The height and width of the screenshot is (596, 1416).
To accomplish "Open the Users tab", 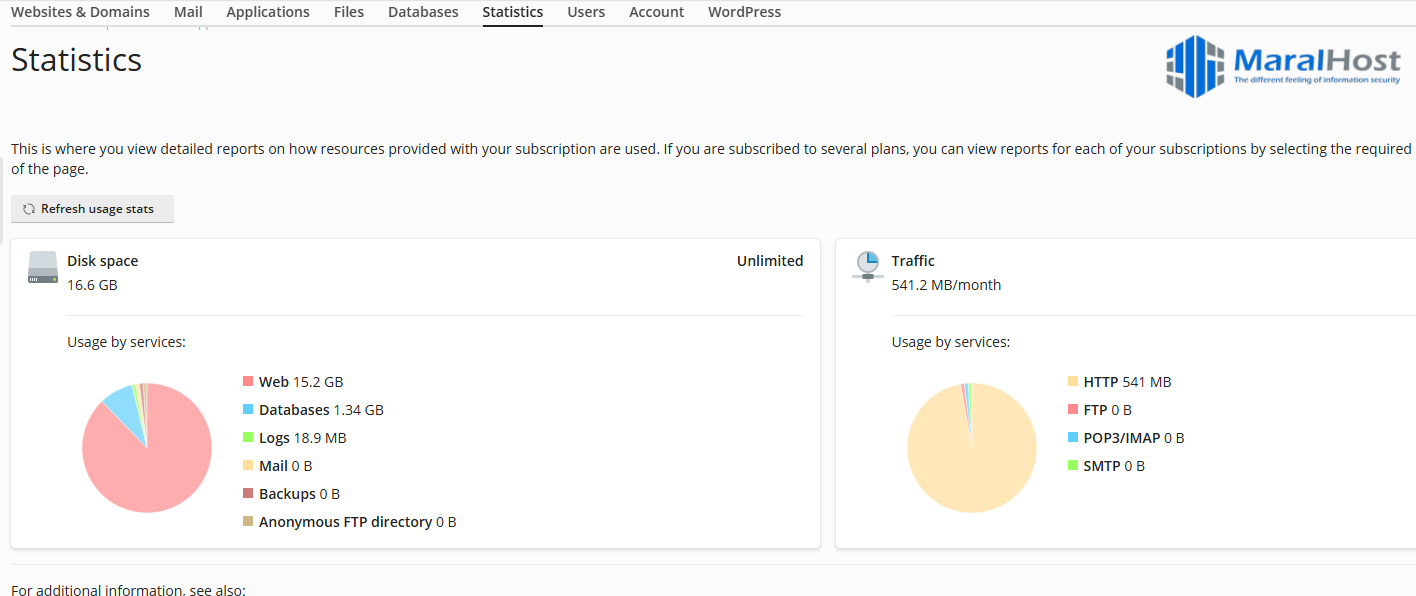I will click(586, 12).
